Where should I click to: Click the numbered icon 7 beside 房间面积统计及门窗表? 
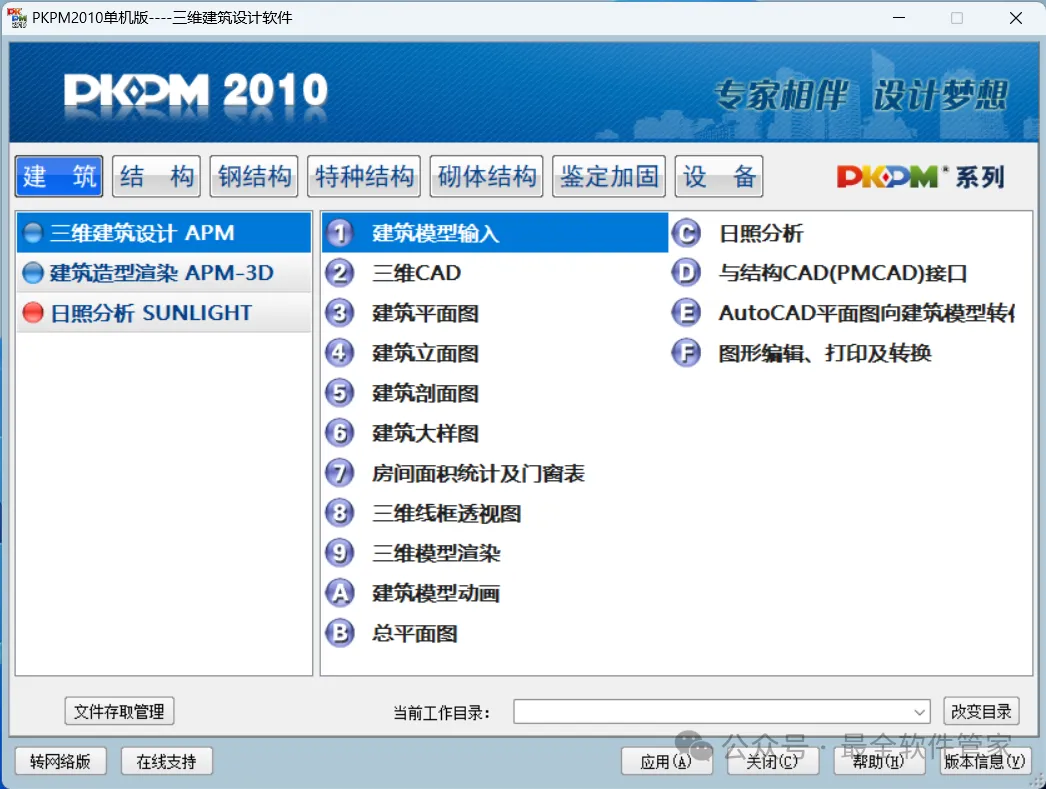tap(340, 473)
